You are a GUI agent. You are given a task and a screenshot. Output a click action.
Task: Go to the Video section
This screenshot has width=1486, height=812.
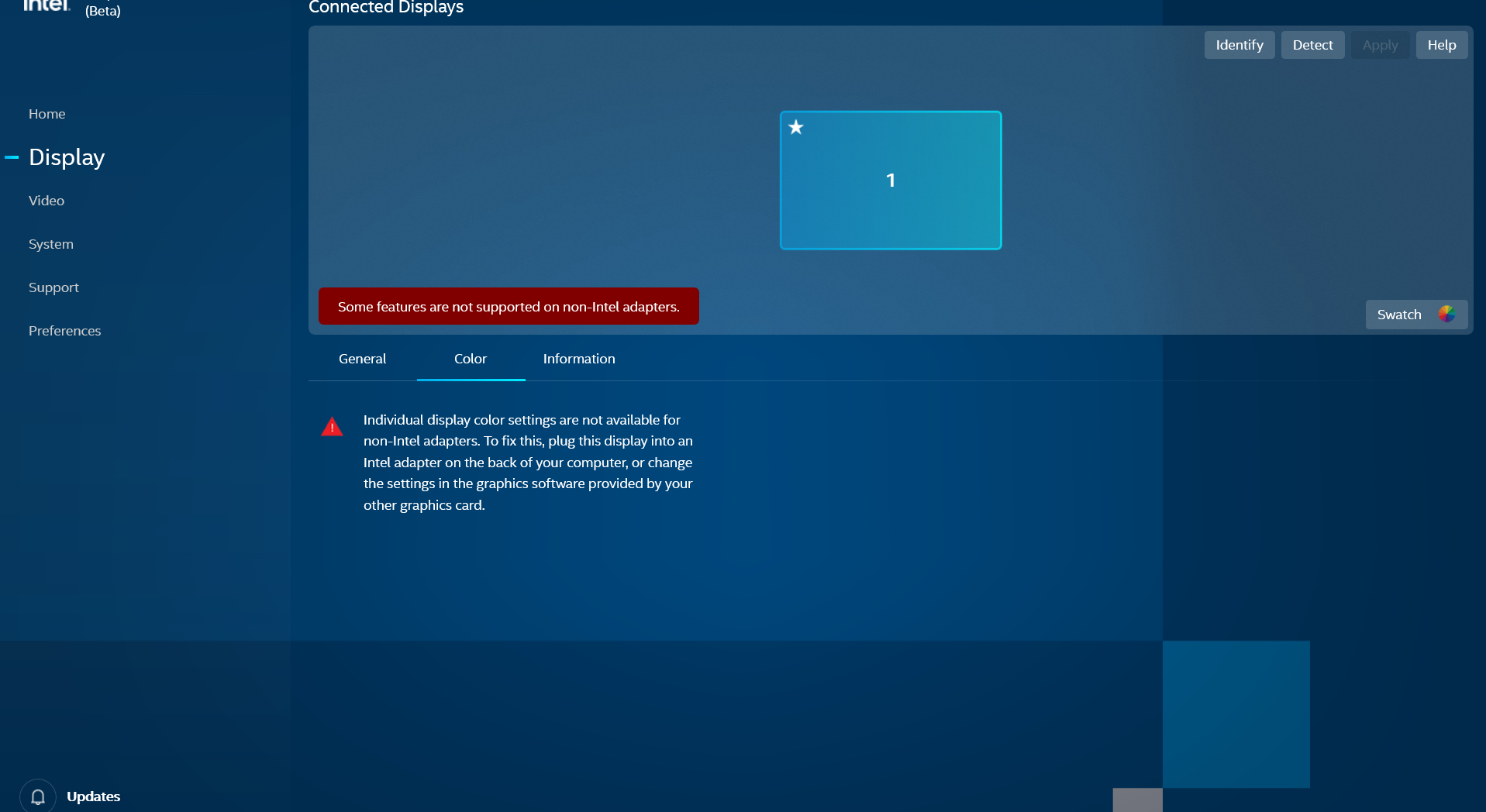(x=47, y=201)
